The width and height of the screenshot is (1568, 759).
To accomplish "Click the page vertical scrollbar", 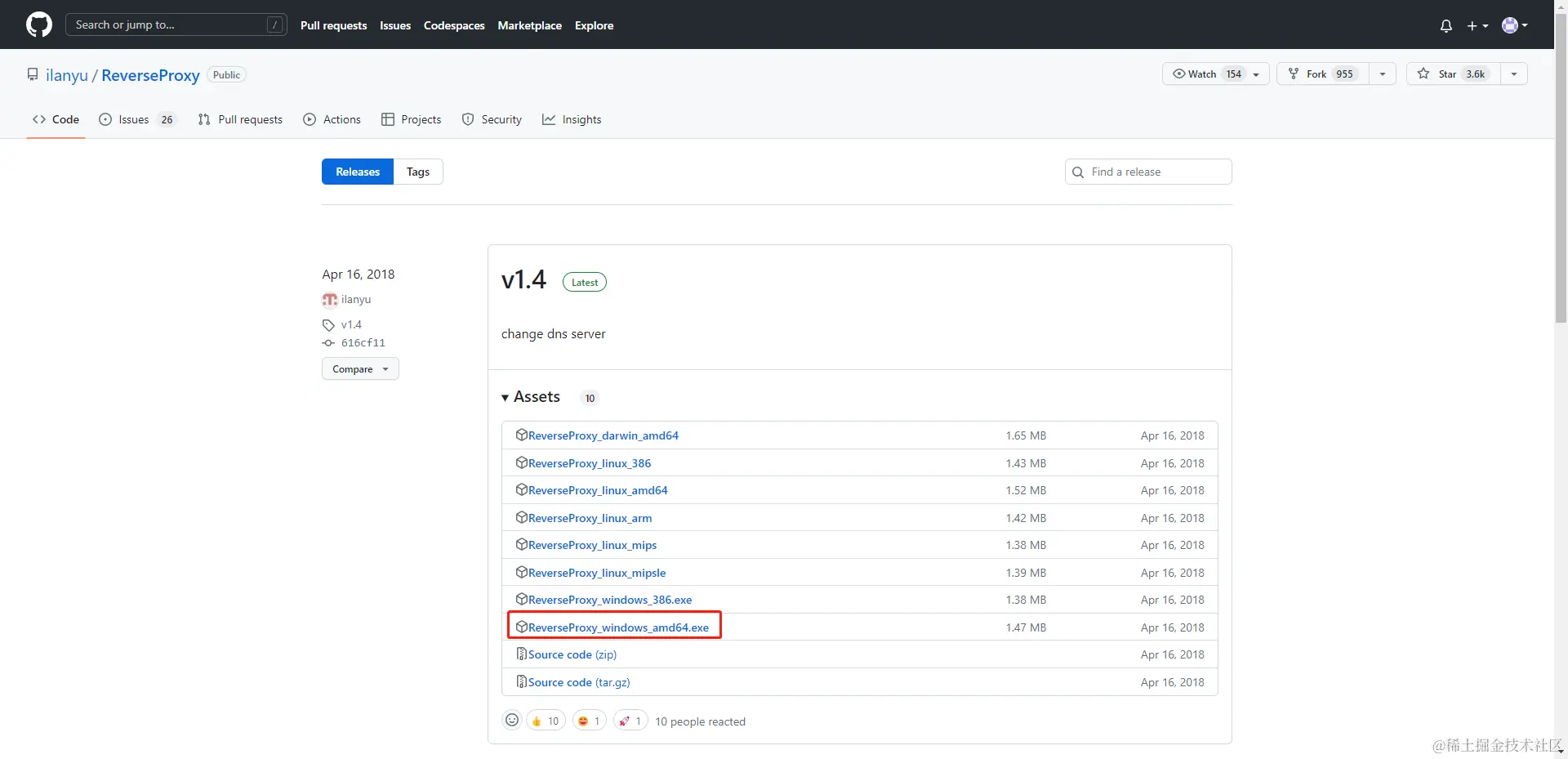I will coord(1561,170).
